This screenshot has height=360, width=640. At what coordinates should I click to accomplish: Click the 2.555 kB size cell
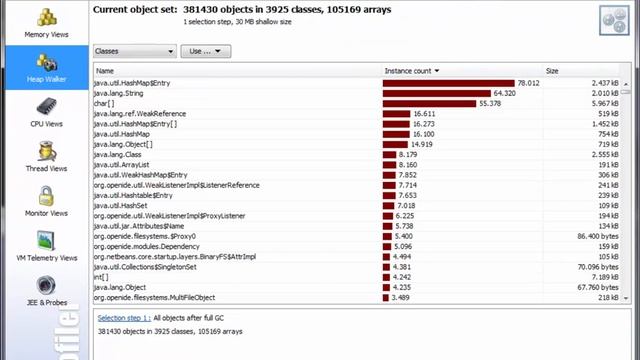point(605,155)
